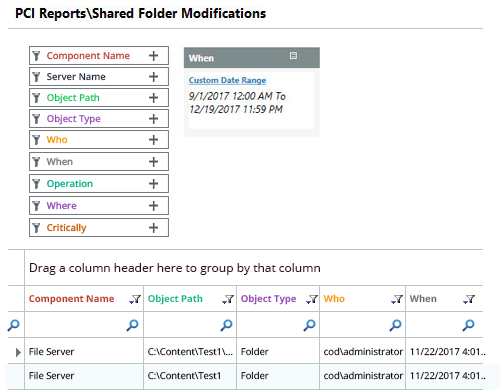
Task: Sort by the Object Type column header
Action: pyautogui.click(x=268, y=299)
